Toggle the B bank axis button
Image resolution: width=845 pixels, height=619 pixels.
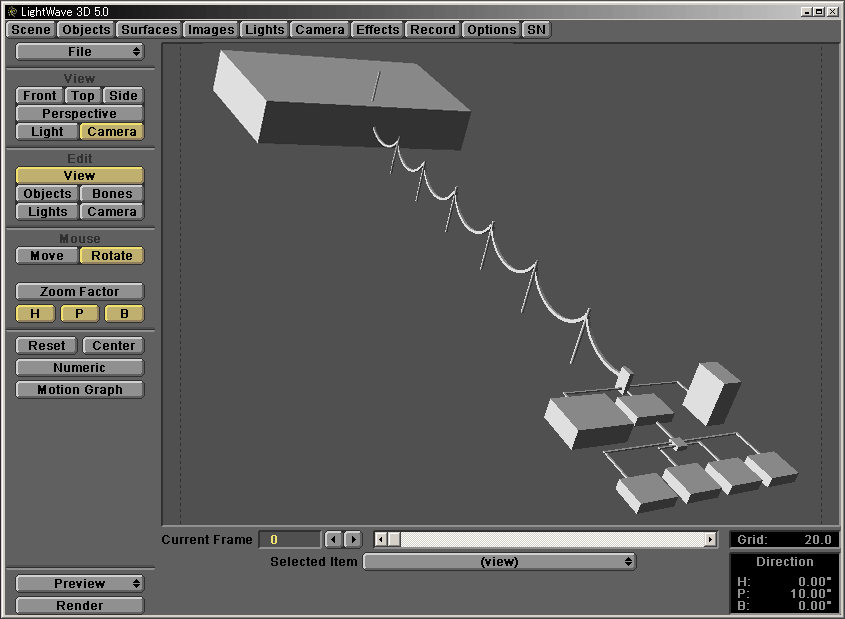coord(124,314)
